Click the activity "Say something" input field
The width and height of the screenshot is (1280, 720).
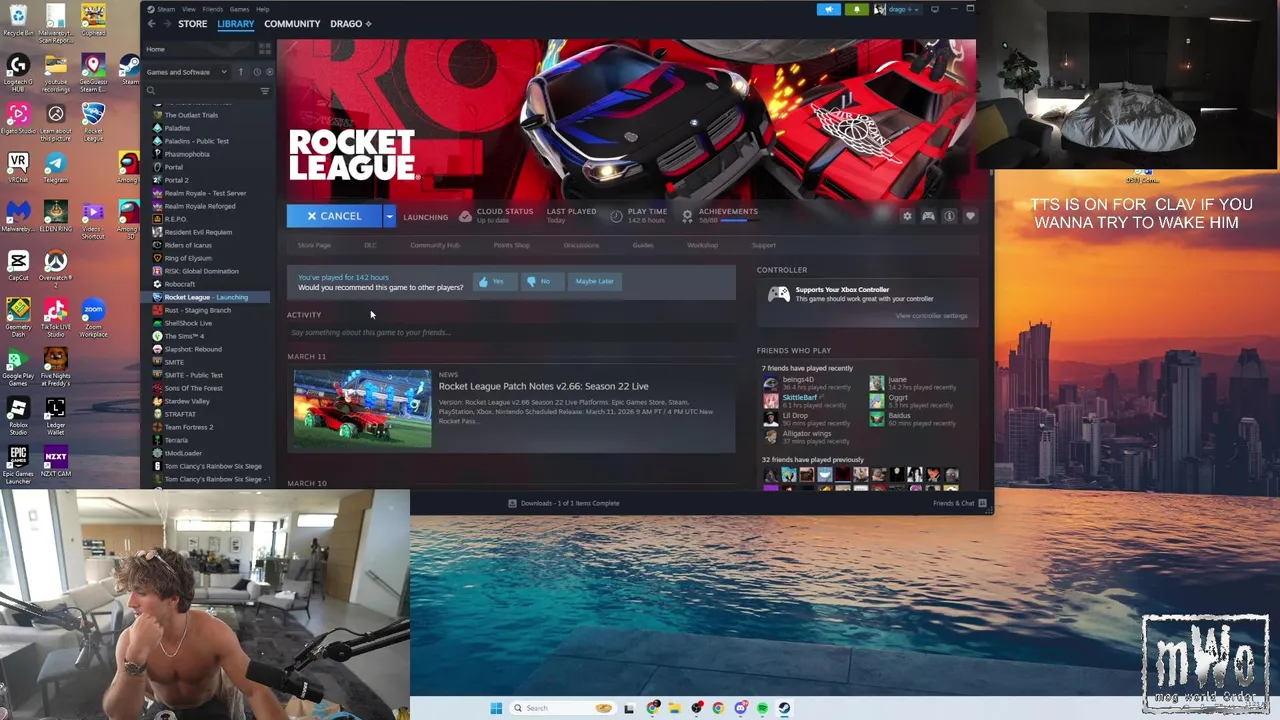click(x=511, y=332)
